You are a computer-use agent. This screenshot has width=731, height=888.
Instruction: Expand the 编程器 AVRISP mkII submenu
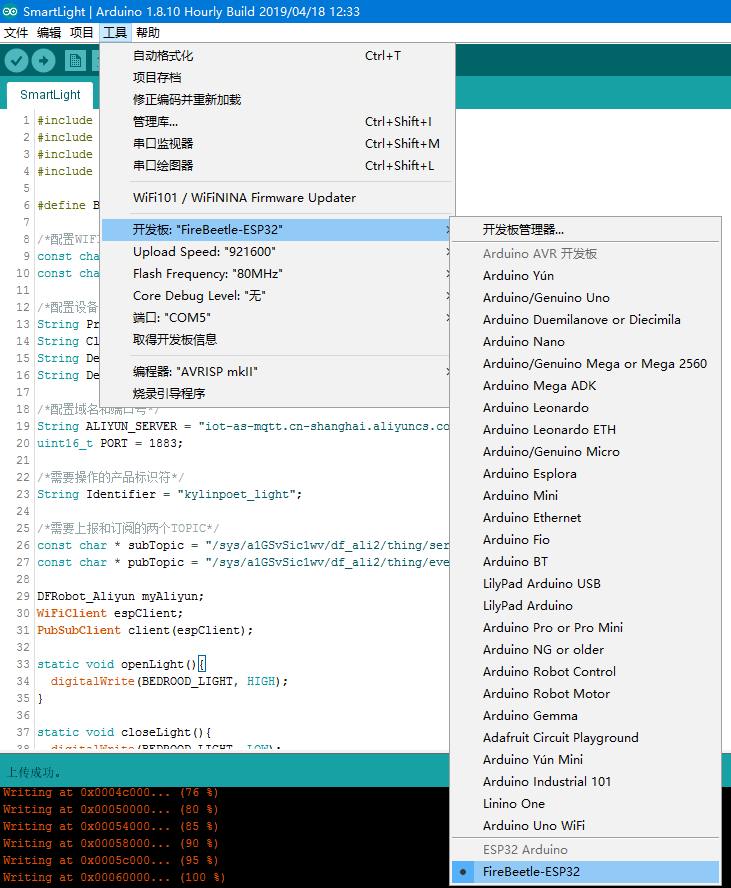[x=276, y=372]
